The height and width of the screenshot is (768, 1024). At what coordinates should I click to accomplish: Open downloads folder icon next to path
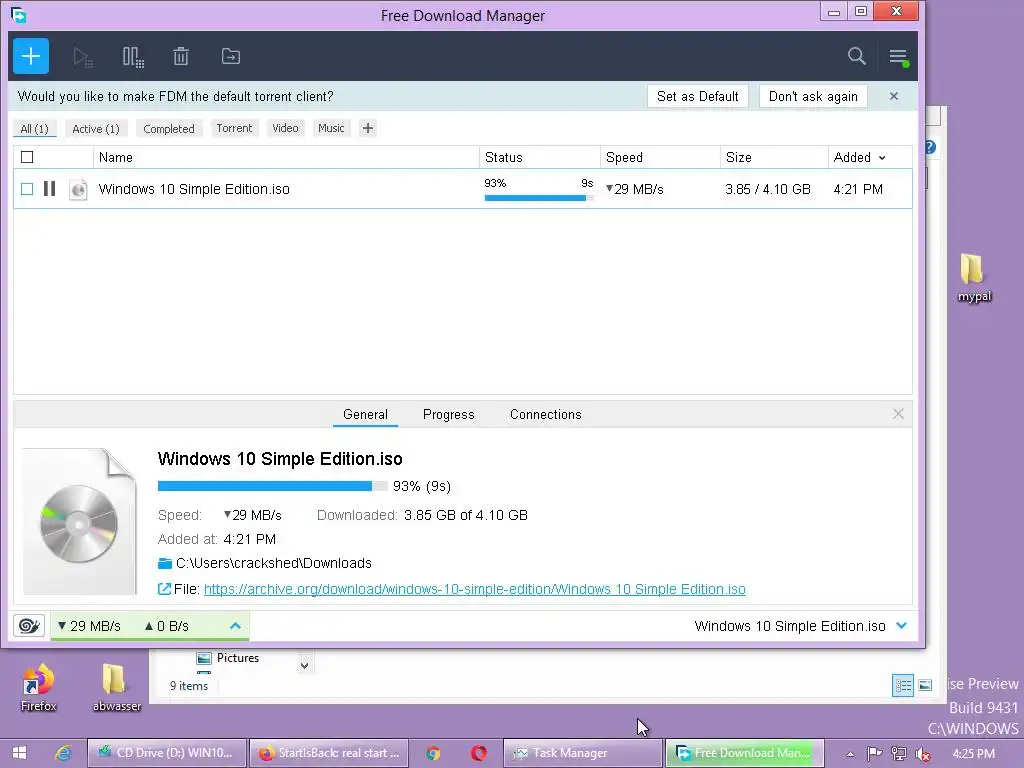click(165, 563)
